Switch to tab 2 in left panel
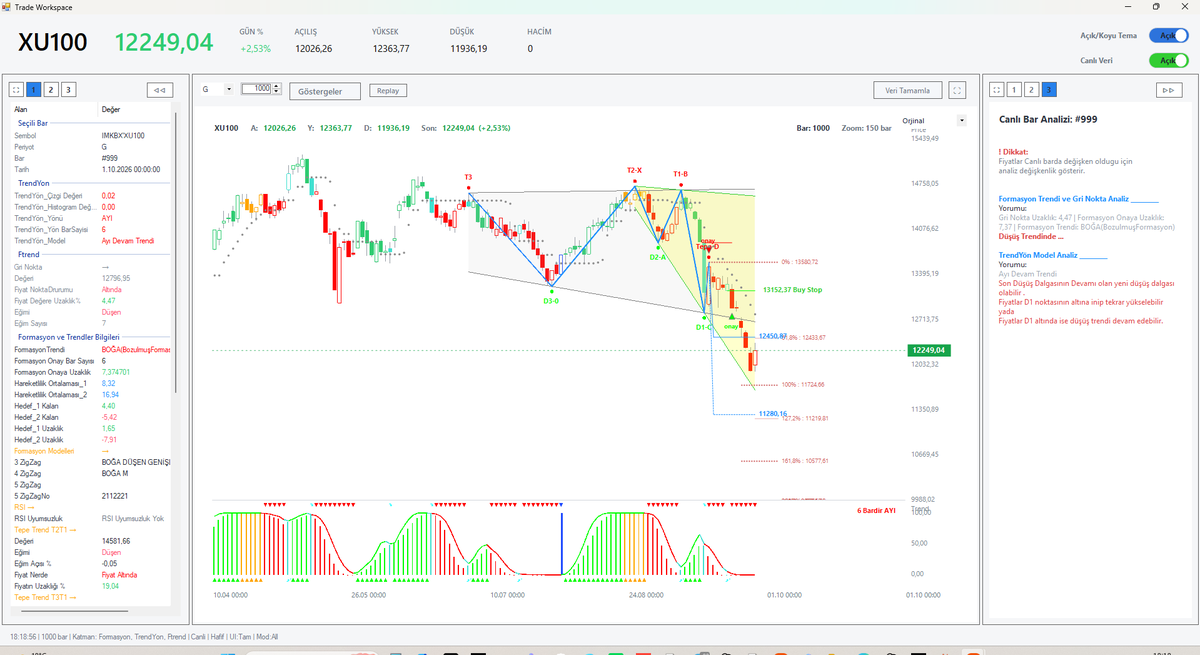 [51, 90]
